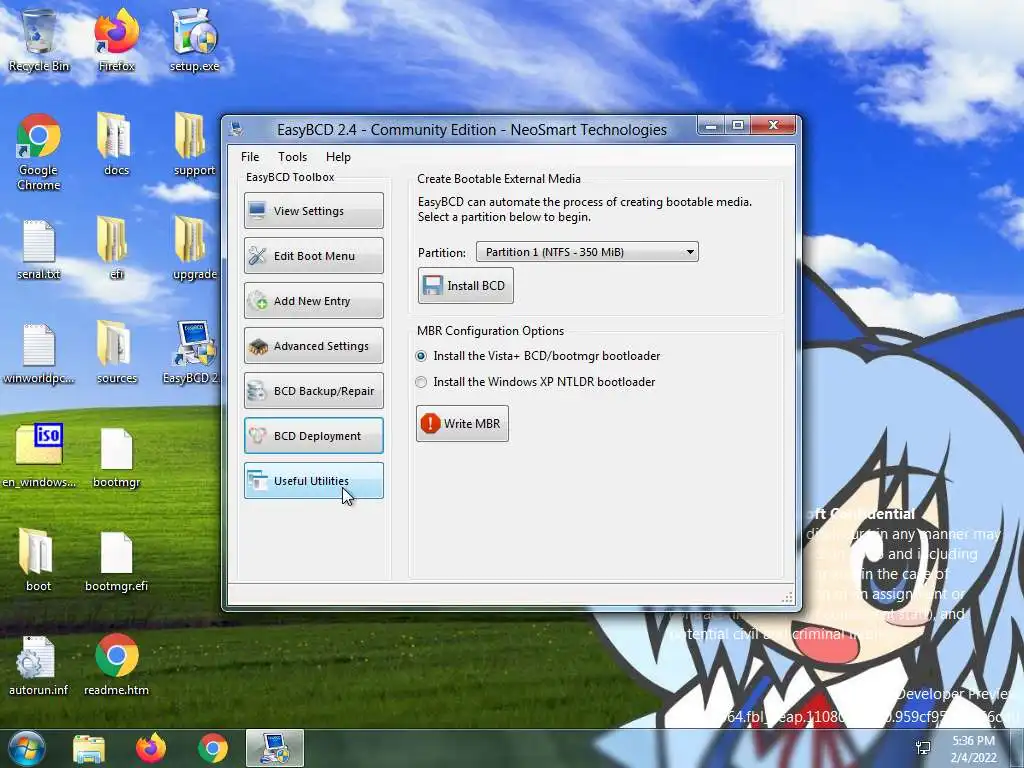Image resolution: width=1024 pixels, height=768 pixels.
Task: Select the EasyBCD desktop shortcut
Action: click(194, 353)
